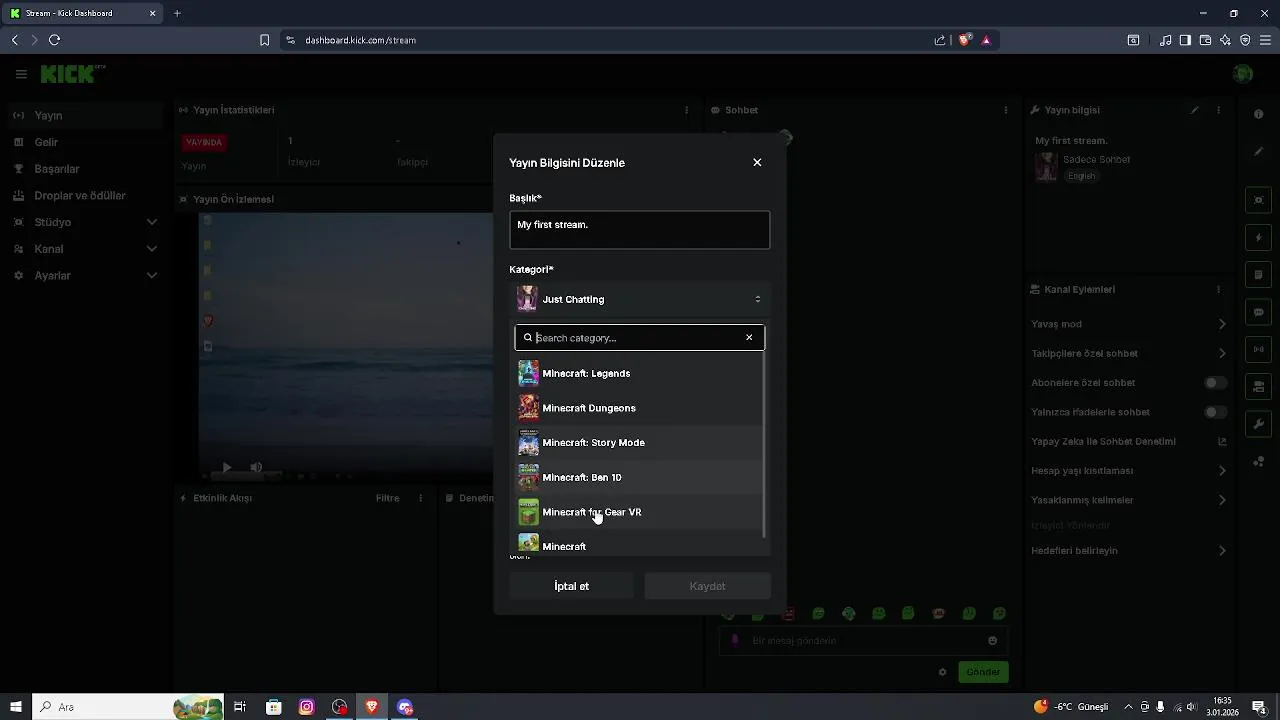Click the search magnifier in category box
1280x720 pixels.
coord(528,338)
